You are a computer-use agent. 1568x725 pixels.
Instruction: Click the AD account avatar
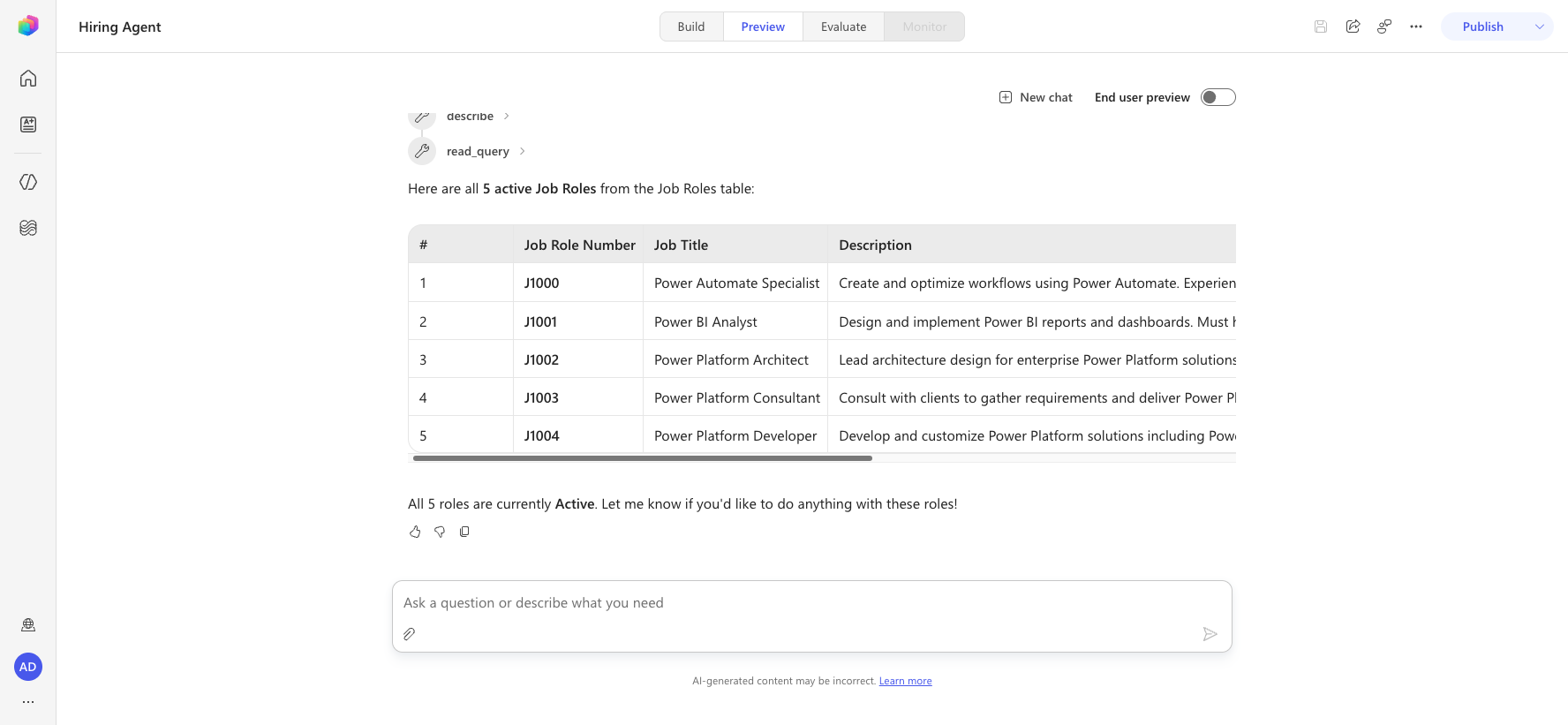[x=28, y=667]
